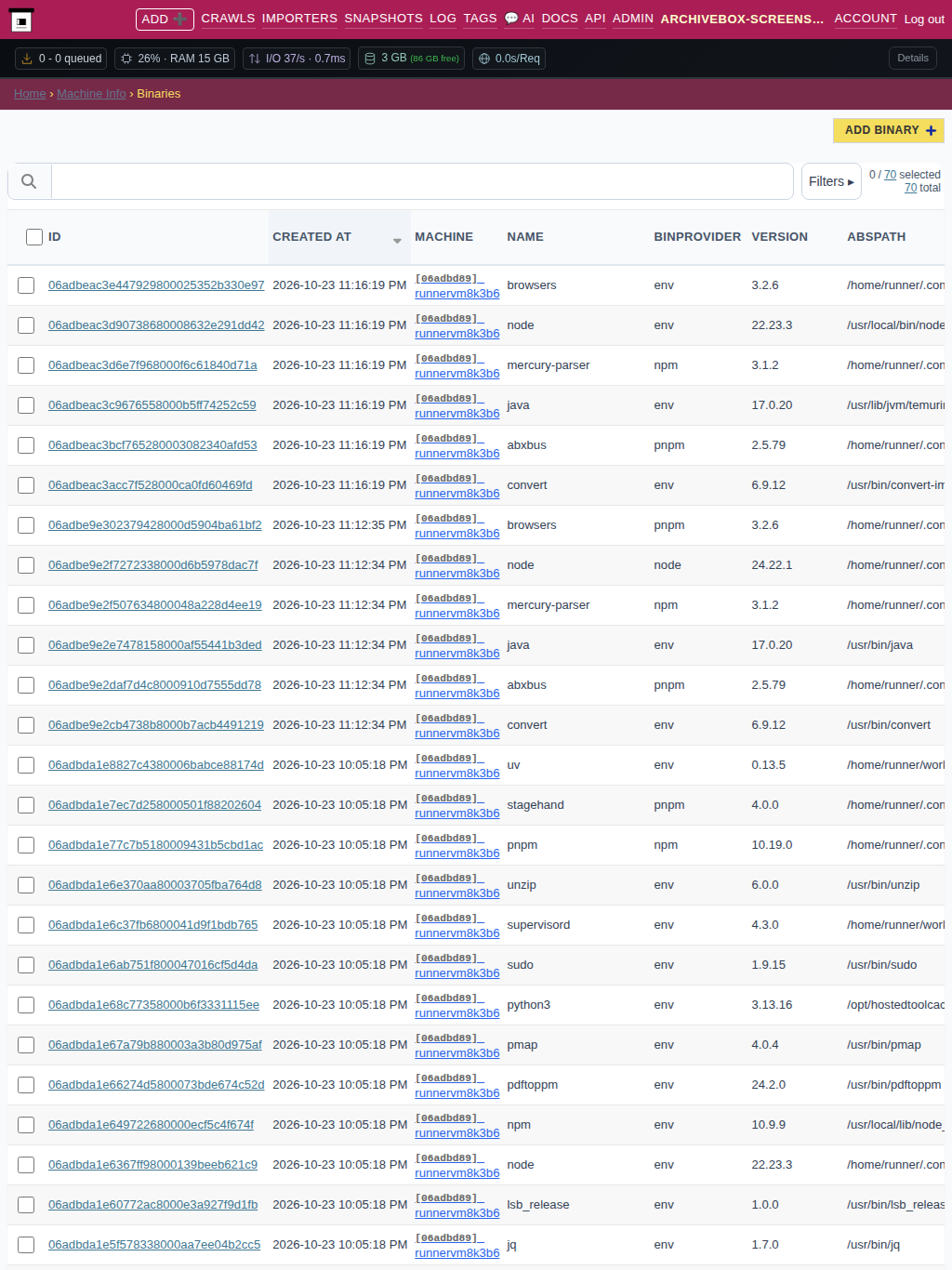Click the search magnifier icon

pos(29,181)
